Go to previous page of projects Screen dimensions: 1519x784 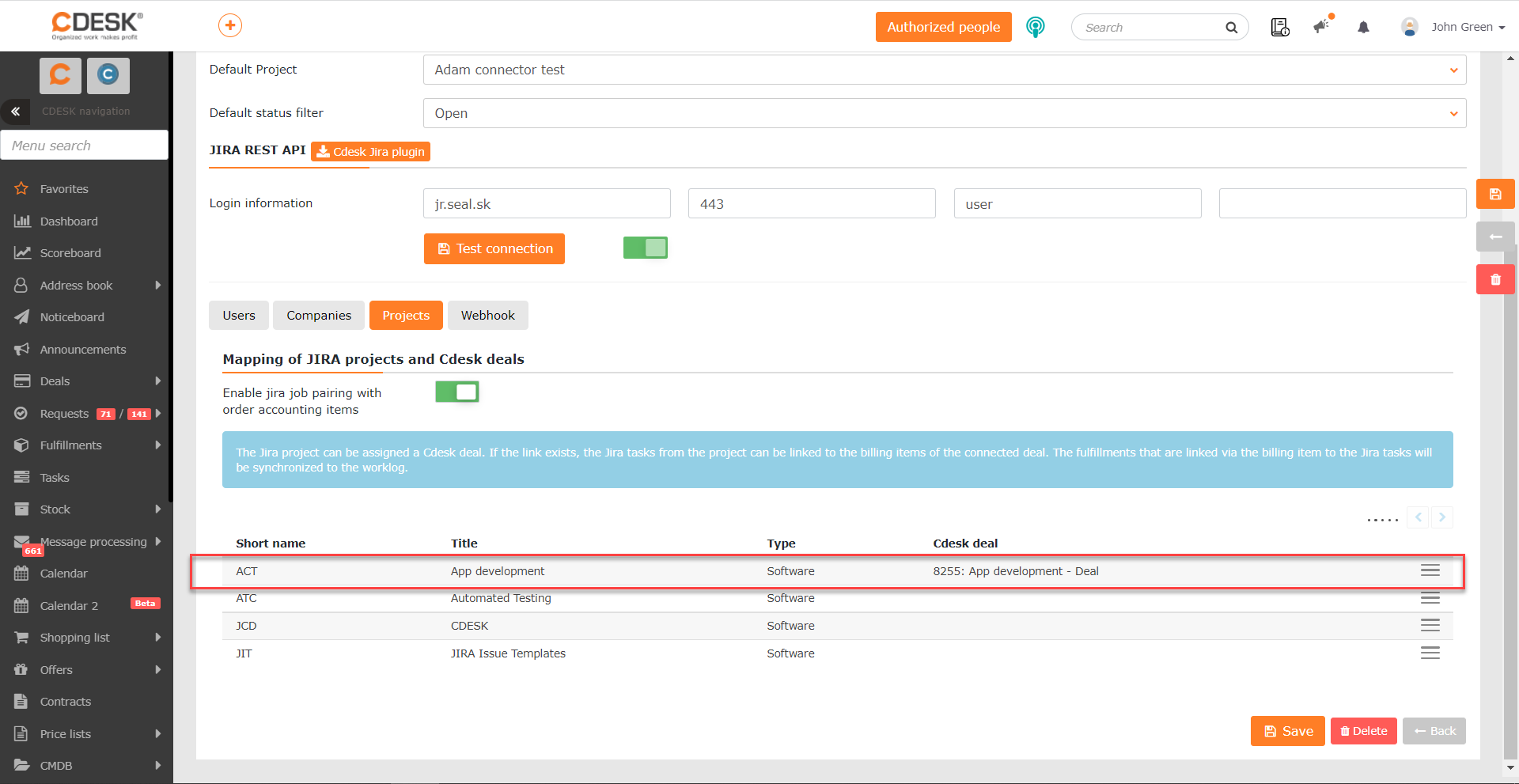click(x=1419, y=517)
